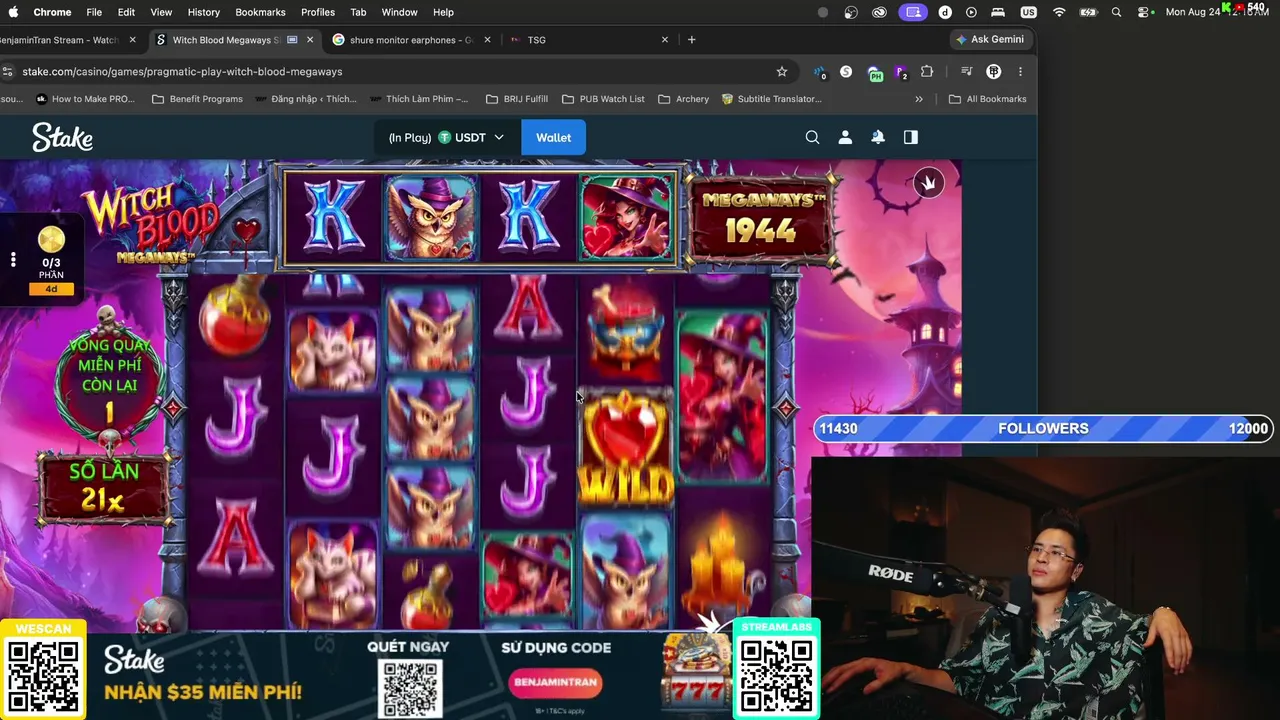Viewport: 1280px width, 720px height.
Task: Open the All Bookmarks folder
Action: (x=987, y=99)
